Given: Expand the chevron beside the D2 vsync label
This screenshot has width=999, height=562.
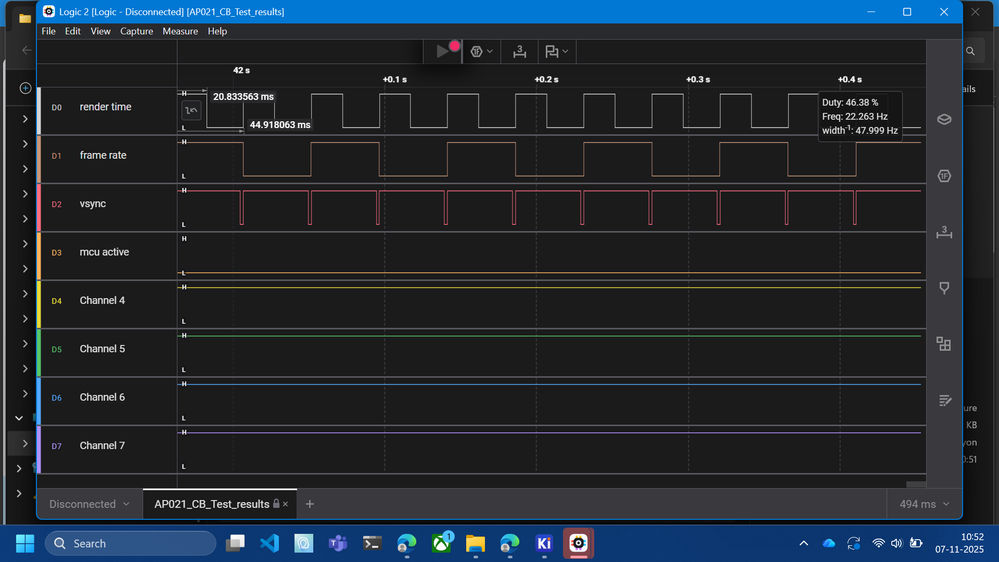Looking at the screenshot, I should [x=25, y=194].
